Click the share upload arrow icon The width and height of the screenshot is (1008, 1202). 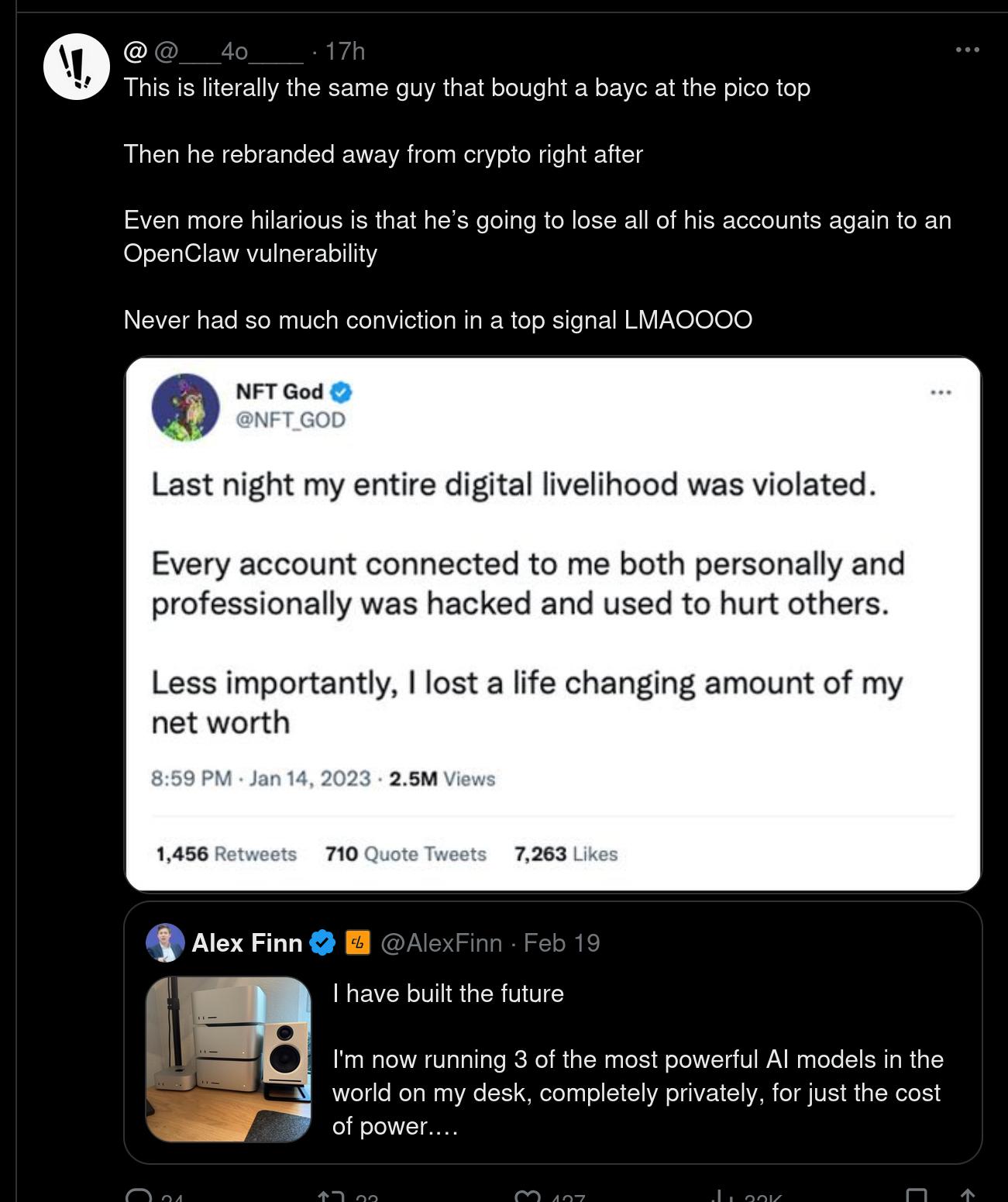click(966, 1196)
